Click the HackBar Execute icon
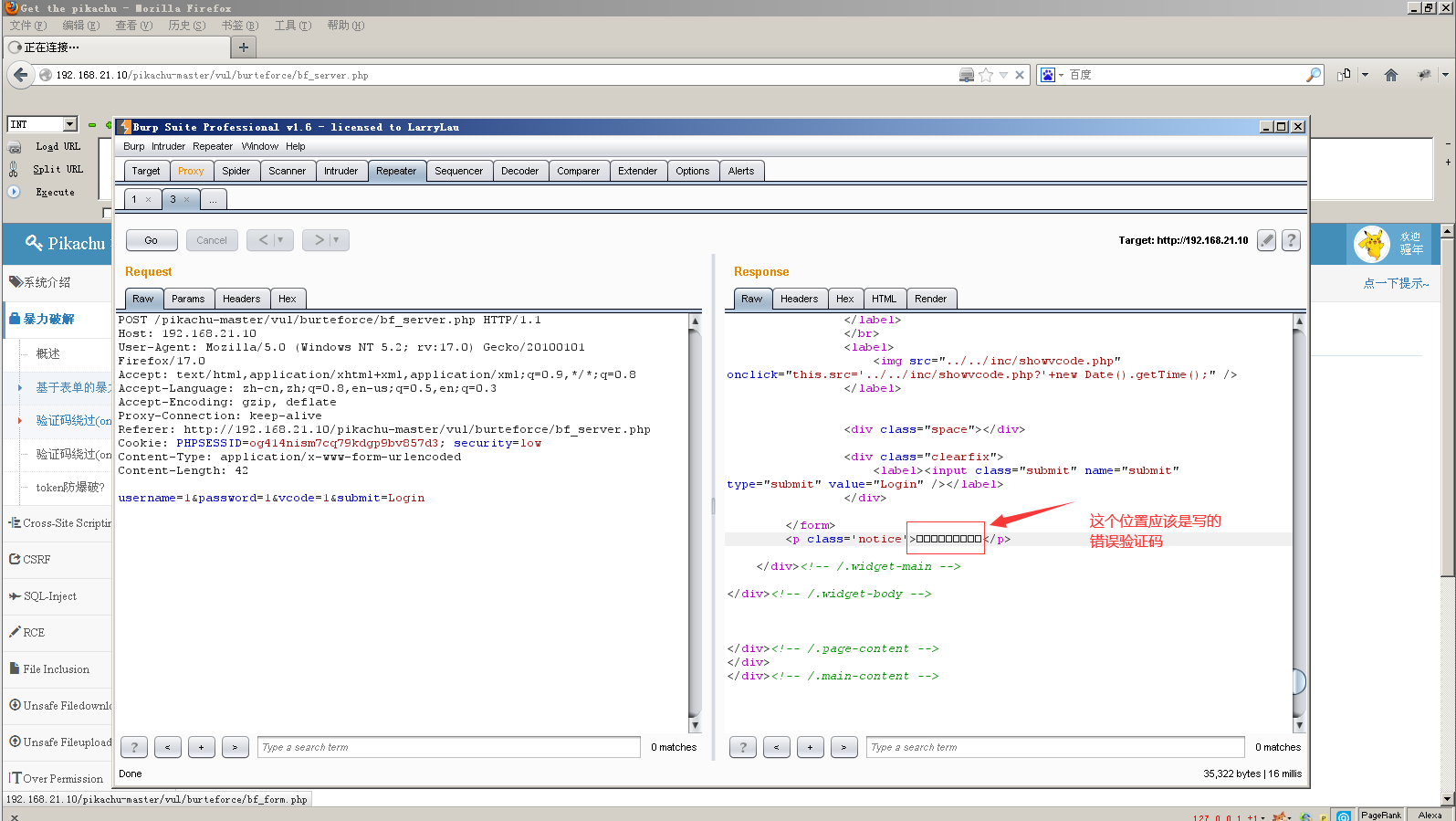Image resolution: width=1456 pixels, height=821 pixels. point(14,192)
